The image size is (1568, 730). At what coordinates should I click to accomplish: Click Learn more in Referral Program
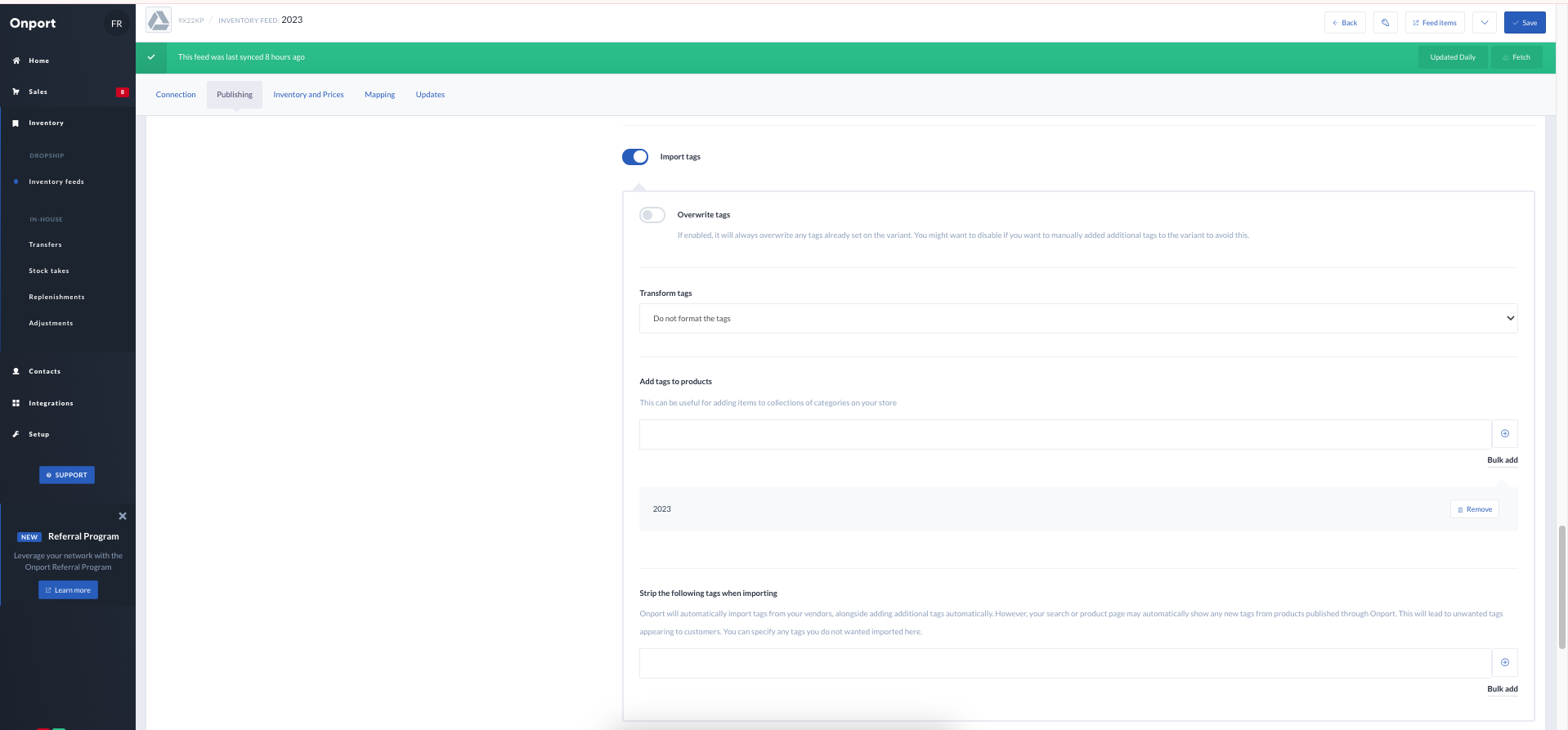pyautogui.click(x=68, y=590)
